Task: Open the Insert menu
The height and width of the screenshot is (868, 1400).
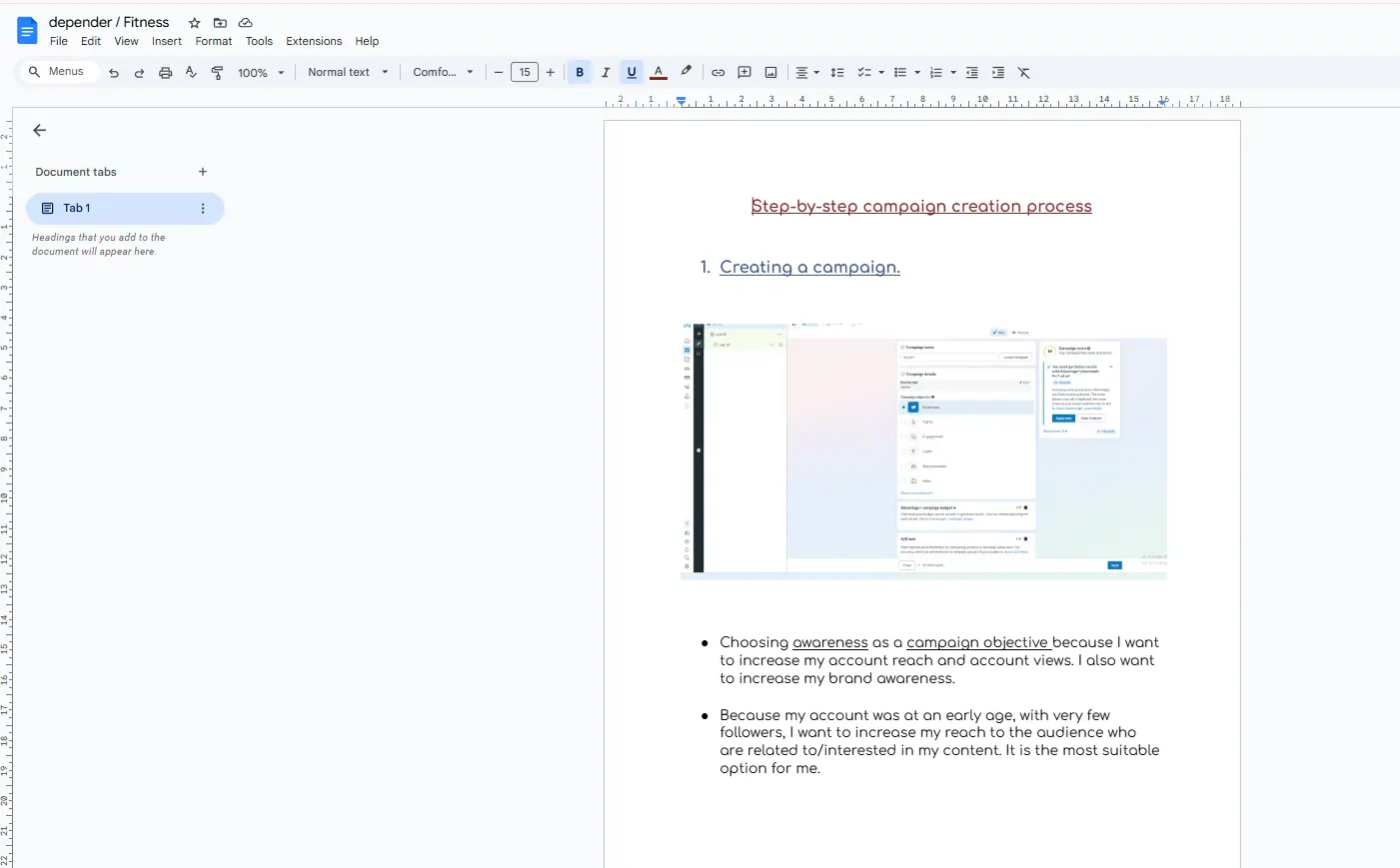Action: [x=167, y=42]
